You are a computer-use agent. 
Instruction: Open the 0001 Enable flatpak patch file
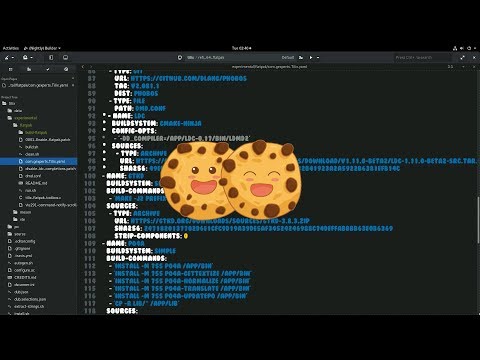(45, 140)
